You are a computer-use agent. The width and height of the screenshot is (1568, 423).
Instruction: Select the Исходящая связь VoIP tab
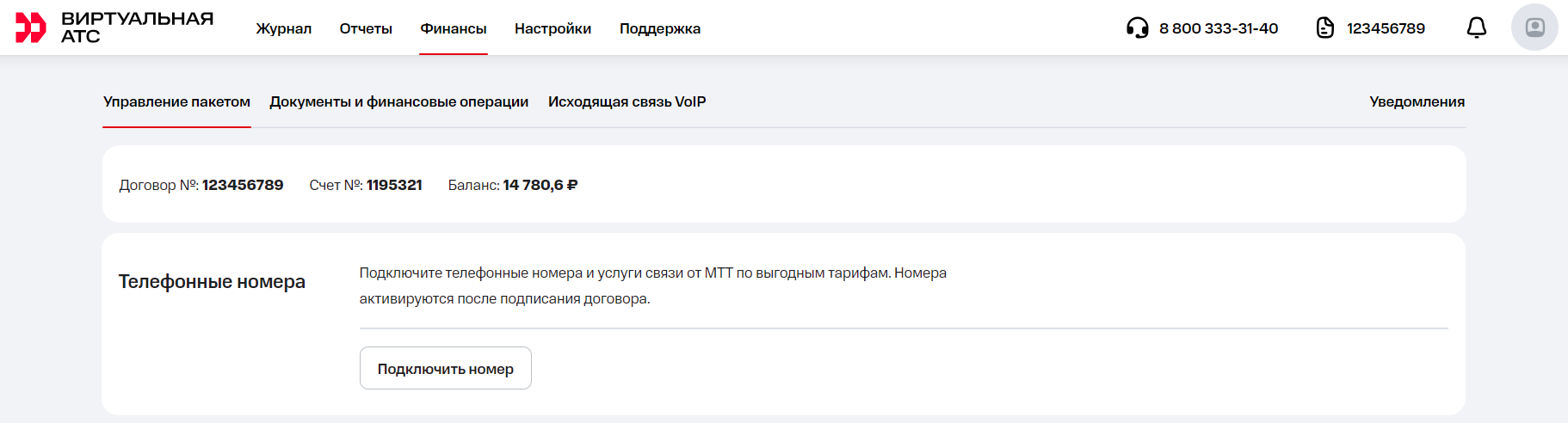pyautogui.click(x=627, y=101)
